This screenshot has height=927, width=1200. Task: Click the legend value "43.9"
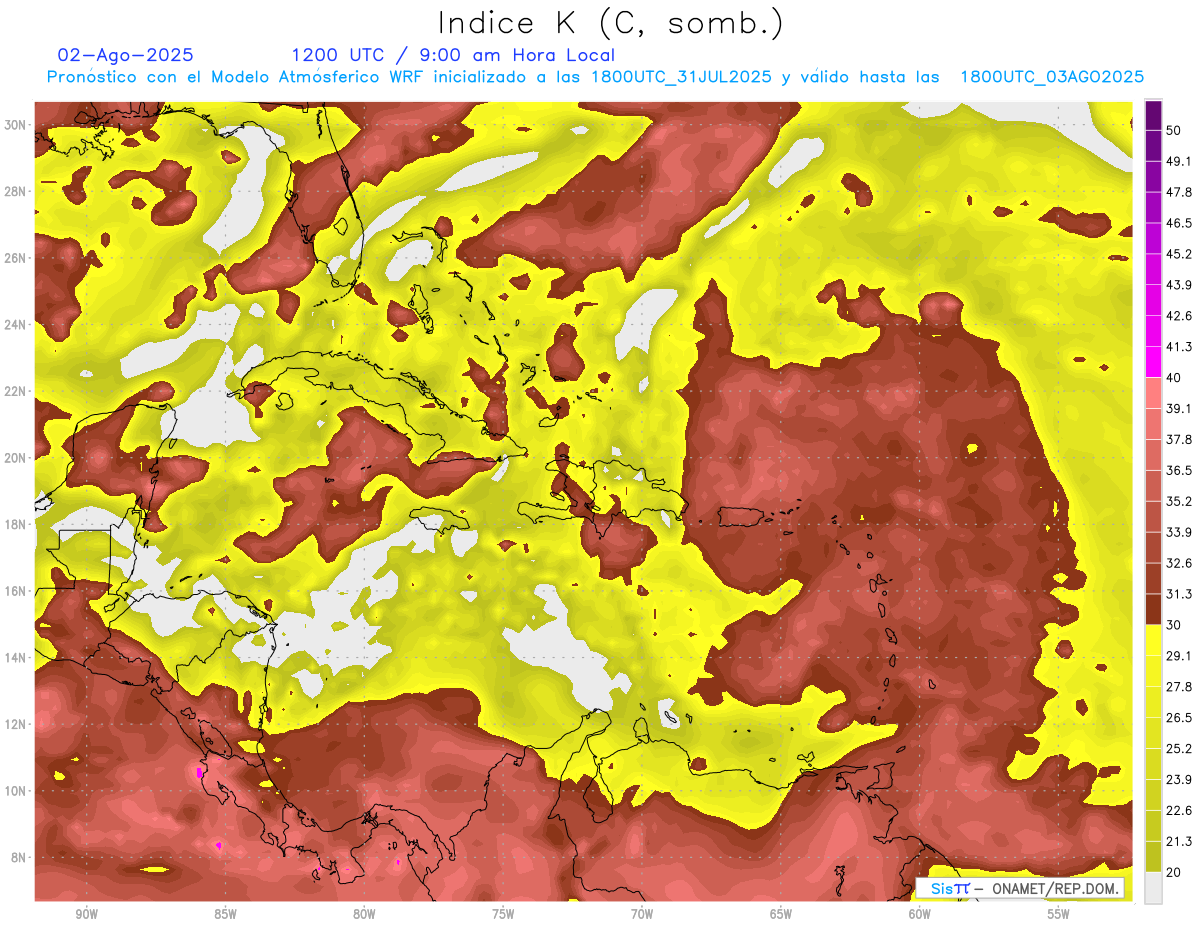tap(1179, 285)
